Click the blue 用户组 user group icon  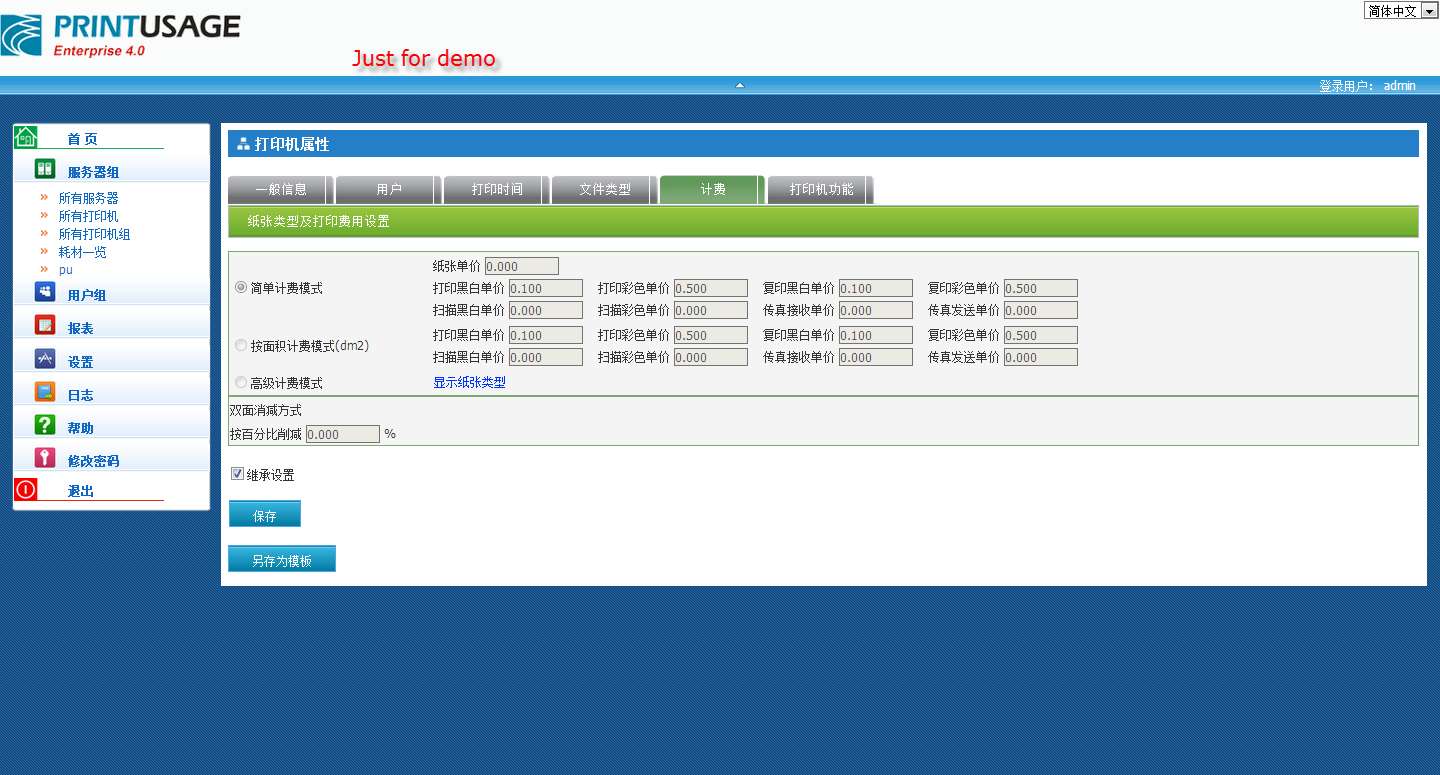pyautogui.click(x=45, y=292)
